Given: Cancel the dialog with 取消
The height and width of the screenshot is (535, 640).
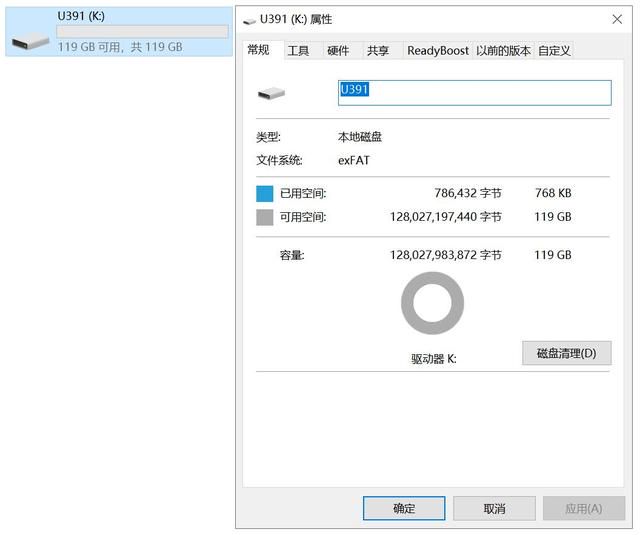Looking at the screenshot, I should point(494,508).
